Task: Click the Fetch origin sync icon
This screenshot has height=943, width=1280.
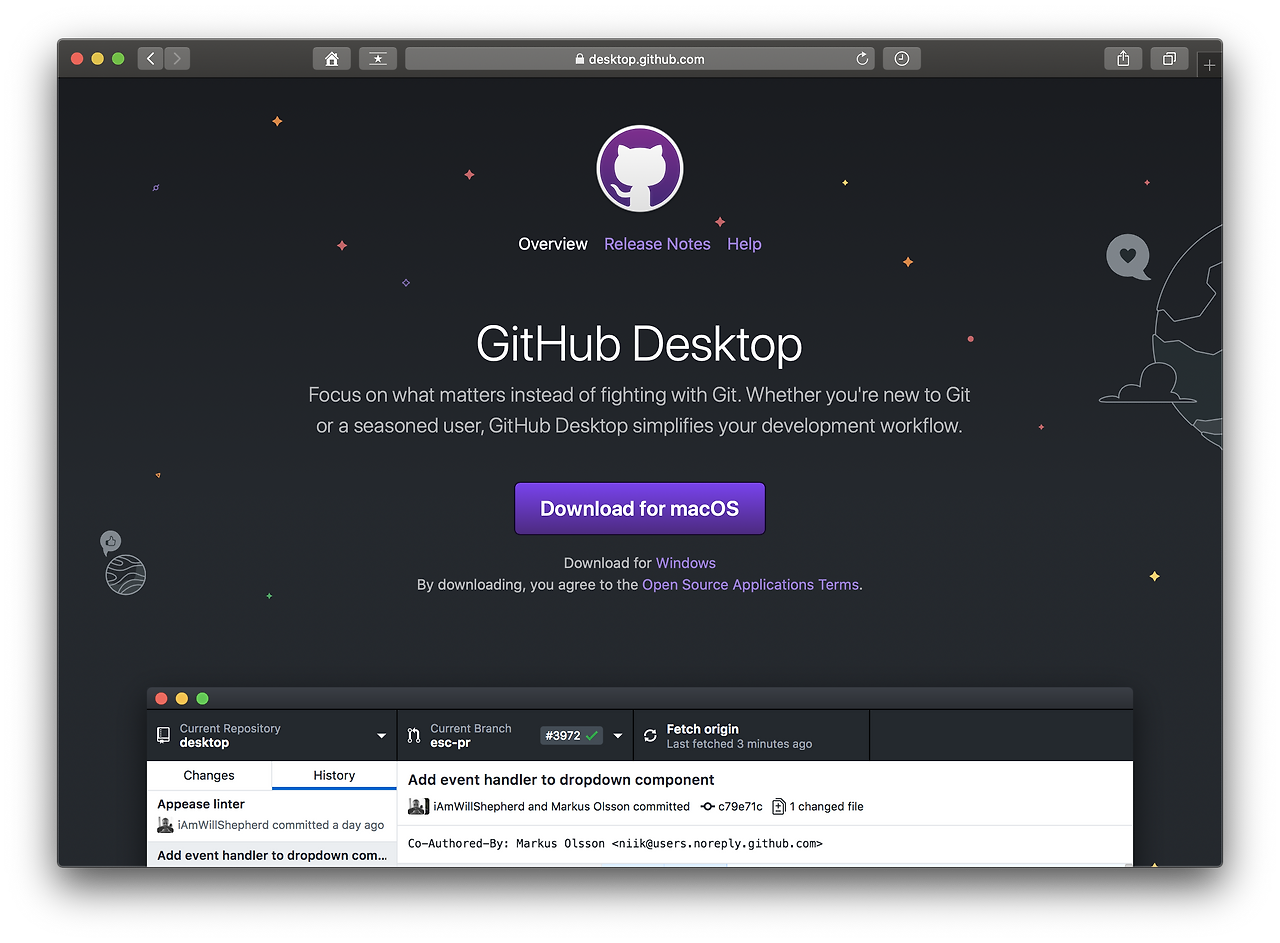Action: coord(650,736)
